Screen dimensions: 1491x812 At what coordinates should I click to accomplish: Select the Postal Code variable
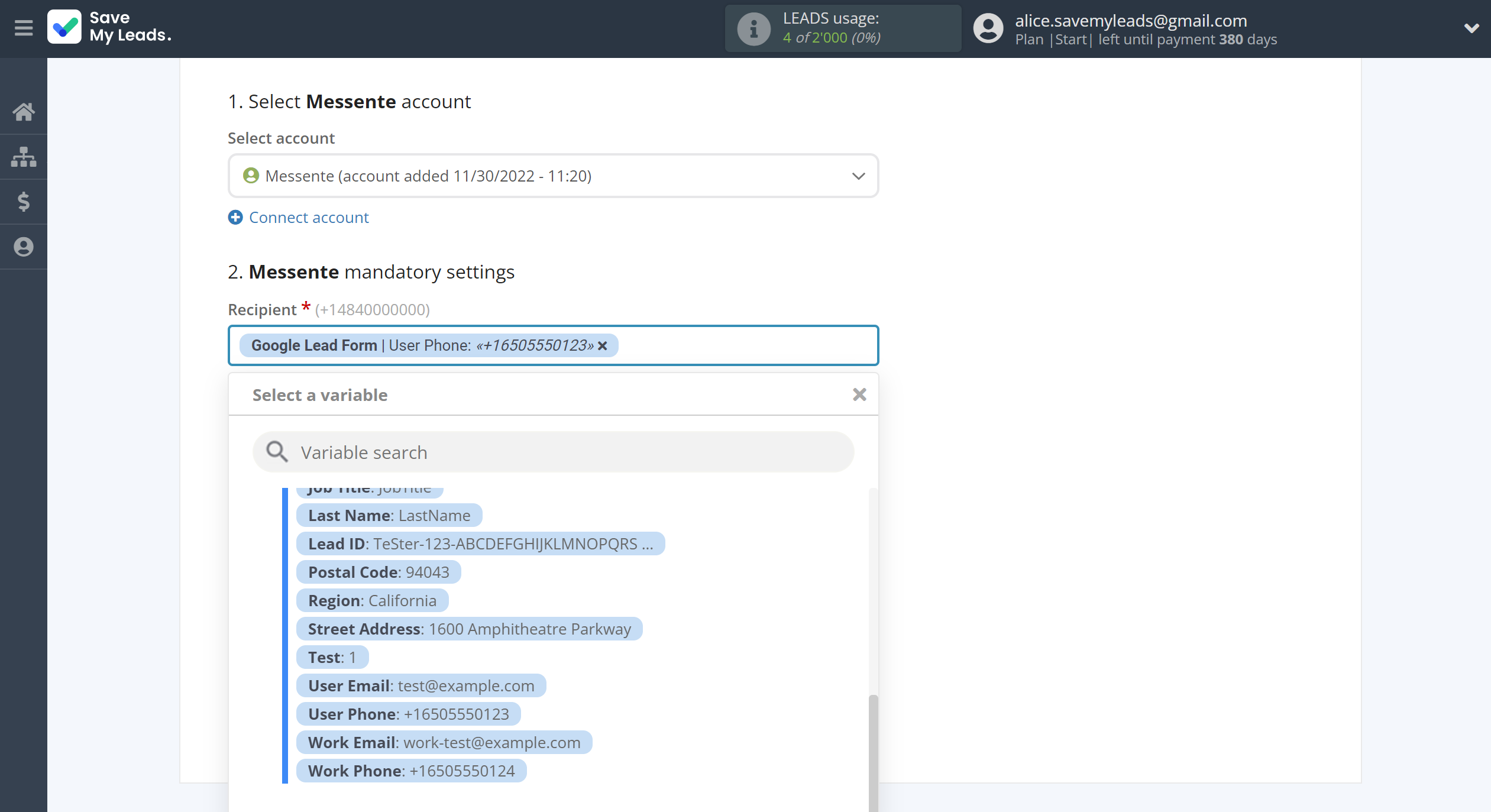[379, 572]
